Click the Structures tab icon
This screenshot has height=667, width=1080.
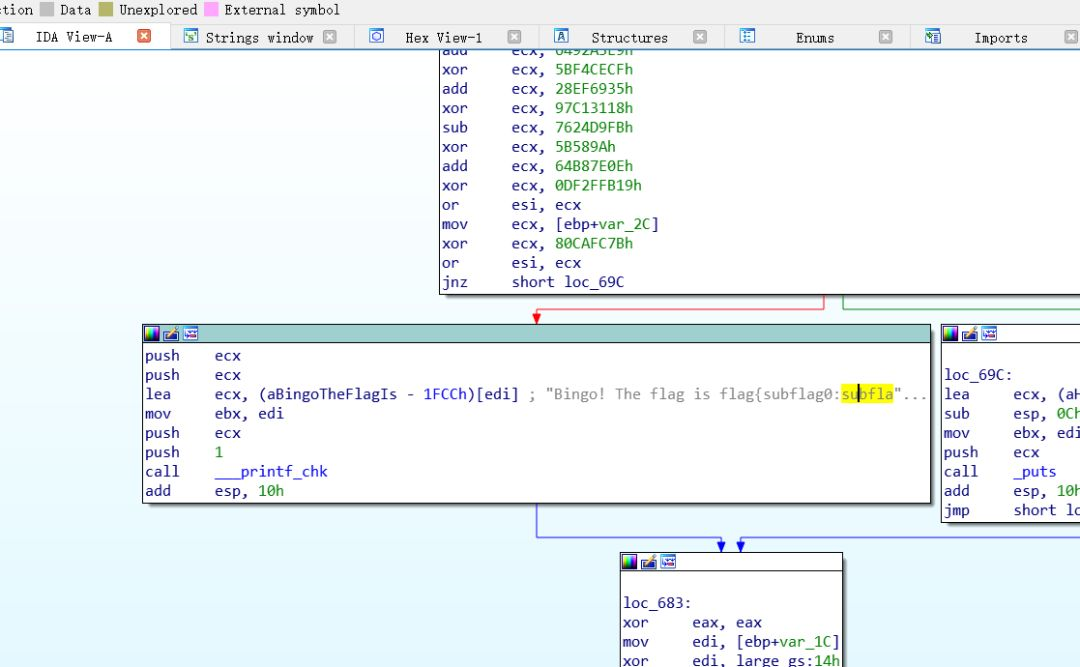pyautogui.click(x=561, y=37)
